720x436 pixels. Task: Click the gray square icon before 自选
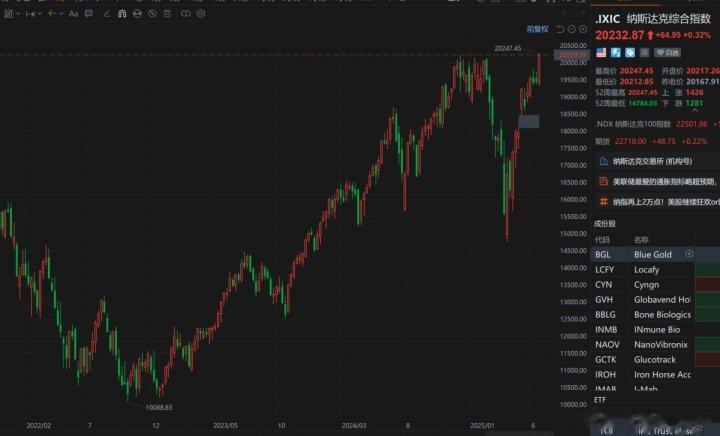644,53
